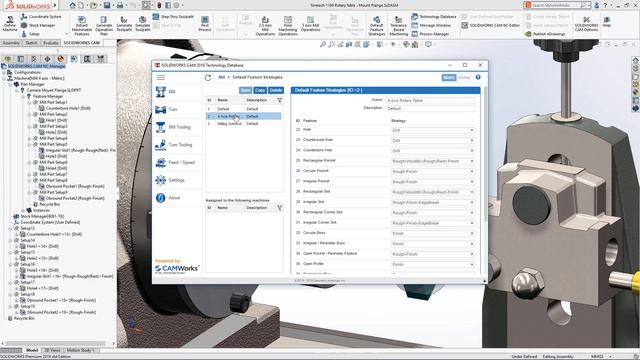Click Delete button in Technology Database
Image resolution: width=640 pixels, height=360 pixels.
point(276,90)
